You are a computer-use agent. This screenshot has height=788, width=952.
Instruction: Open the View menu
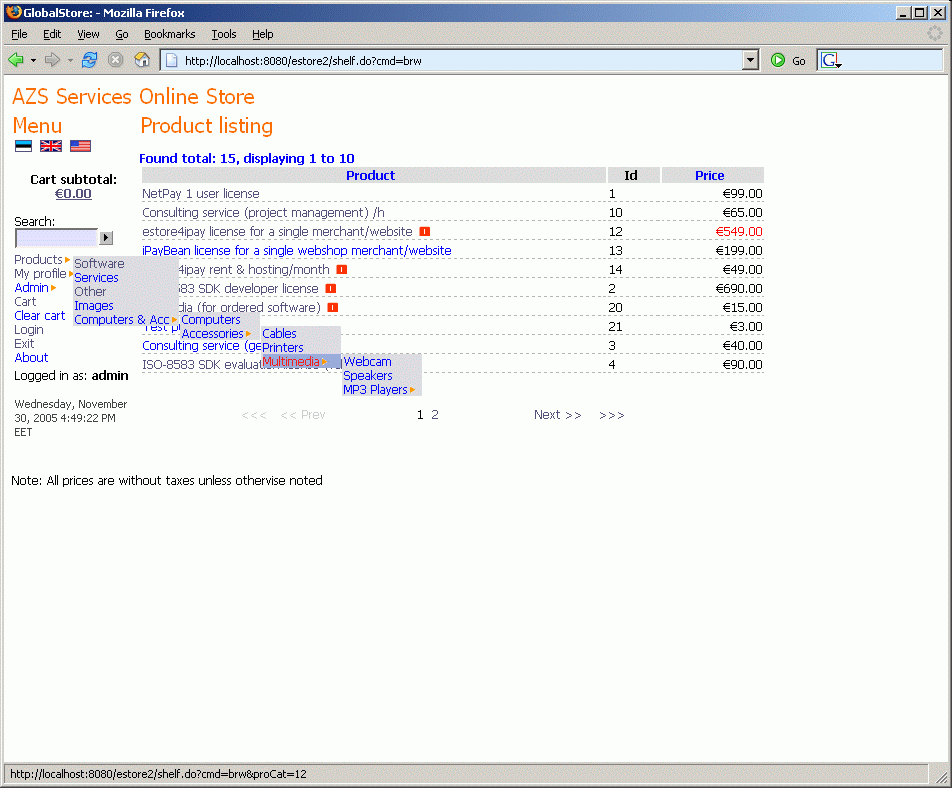tap(88, 34)
